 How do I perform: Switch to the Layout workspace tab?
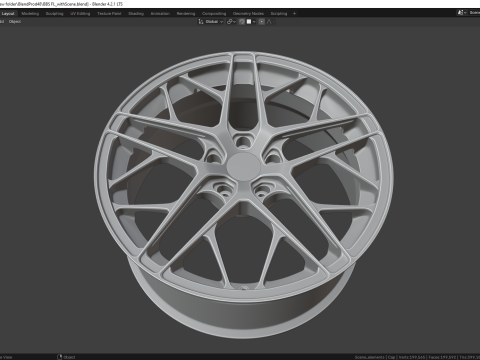point(8,14)
